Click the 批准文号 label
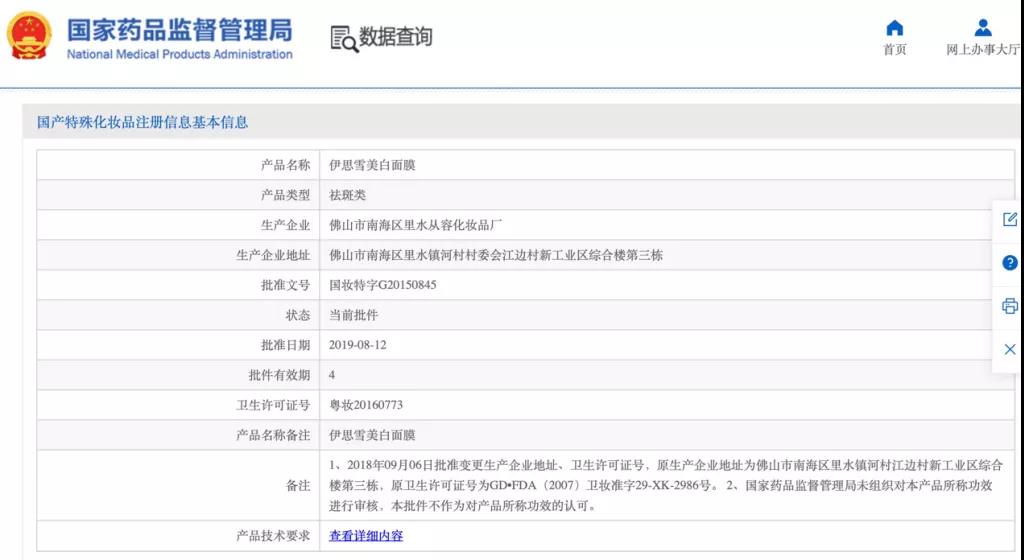Screen dimensions: 1024x560 (285, 285)
